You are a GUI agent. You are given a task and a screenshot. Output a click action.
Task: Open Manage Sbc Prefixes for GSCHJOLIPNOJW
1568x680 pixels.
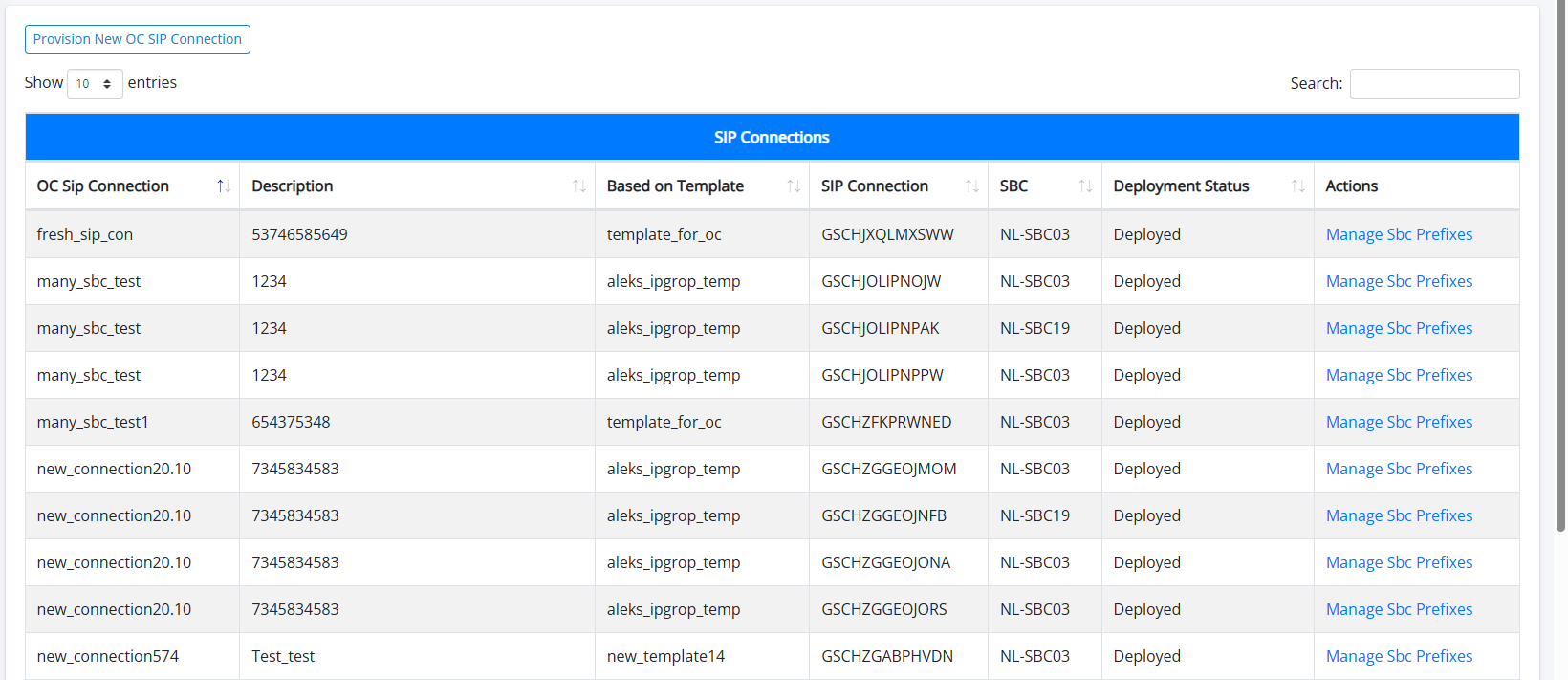tap(1399, 282)
